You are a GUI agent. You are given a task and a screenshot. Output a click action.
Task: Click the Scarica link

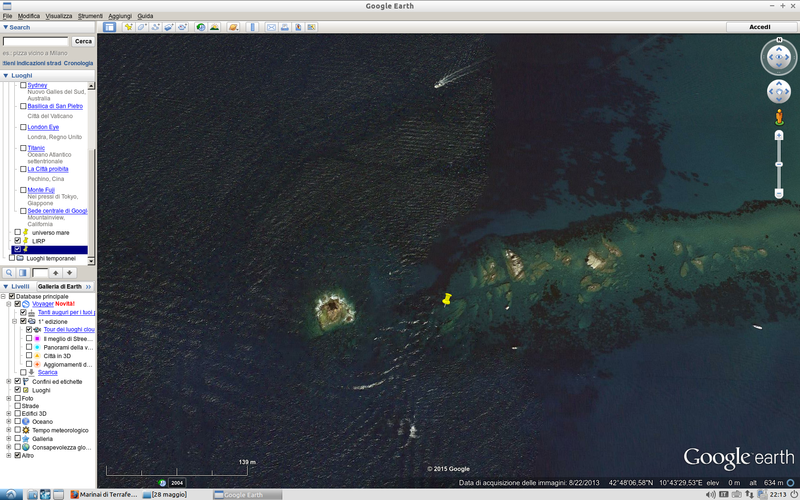tap(47, 372)
